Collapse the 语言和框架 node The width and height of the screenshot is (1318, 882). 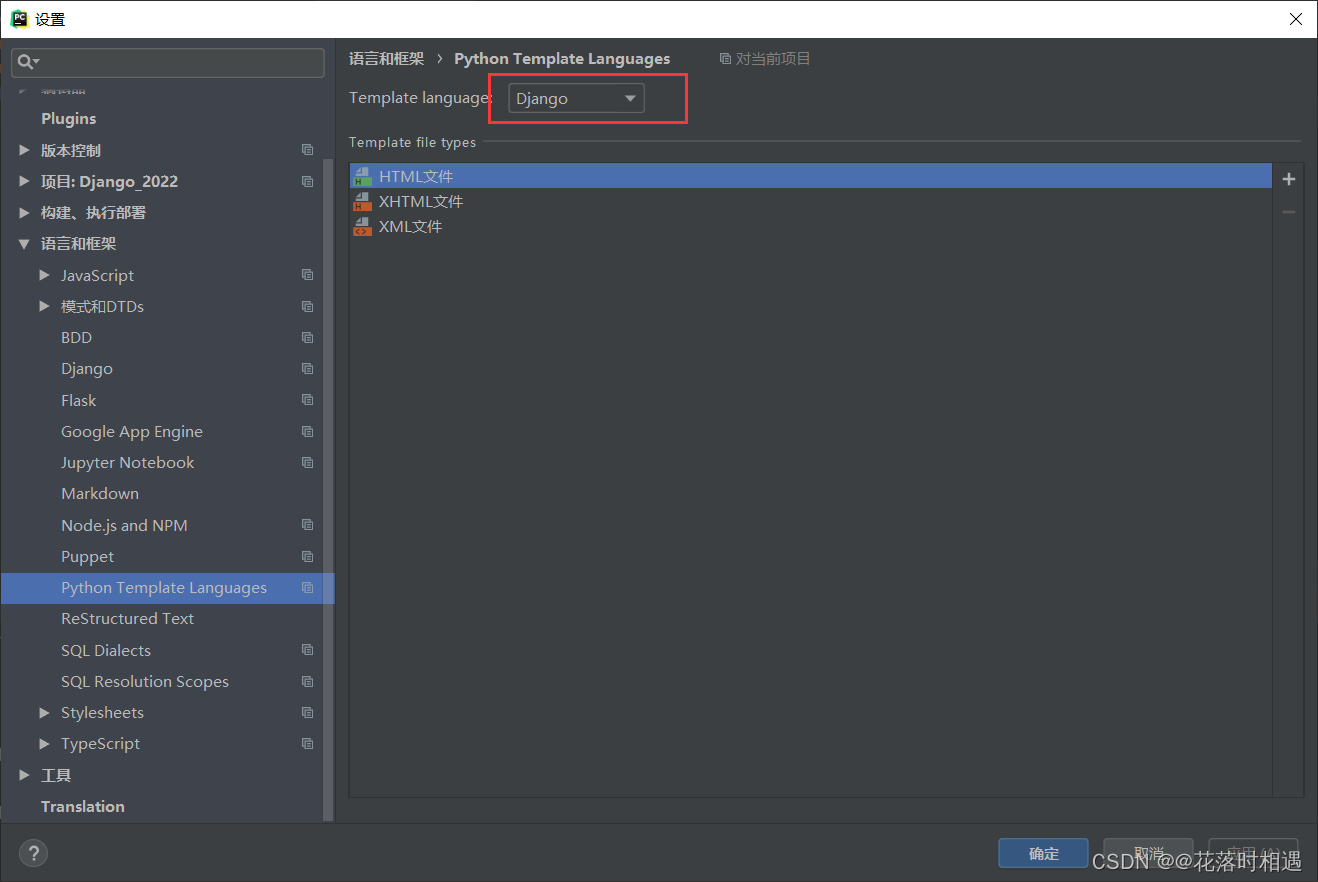tap(24, 244)
